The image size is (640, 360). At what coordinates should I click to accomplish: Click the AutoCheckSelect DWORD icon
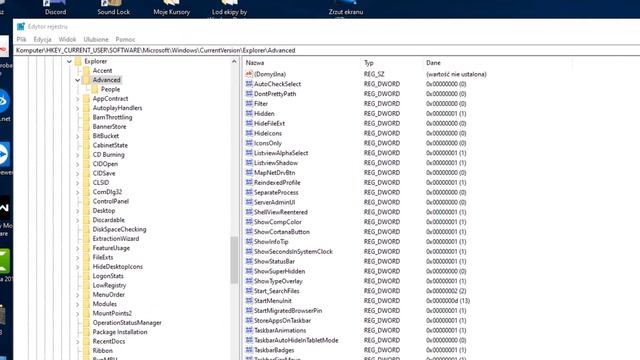coord(249,84)
